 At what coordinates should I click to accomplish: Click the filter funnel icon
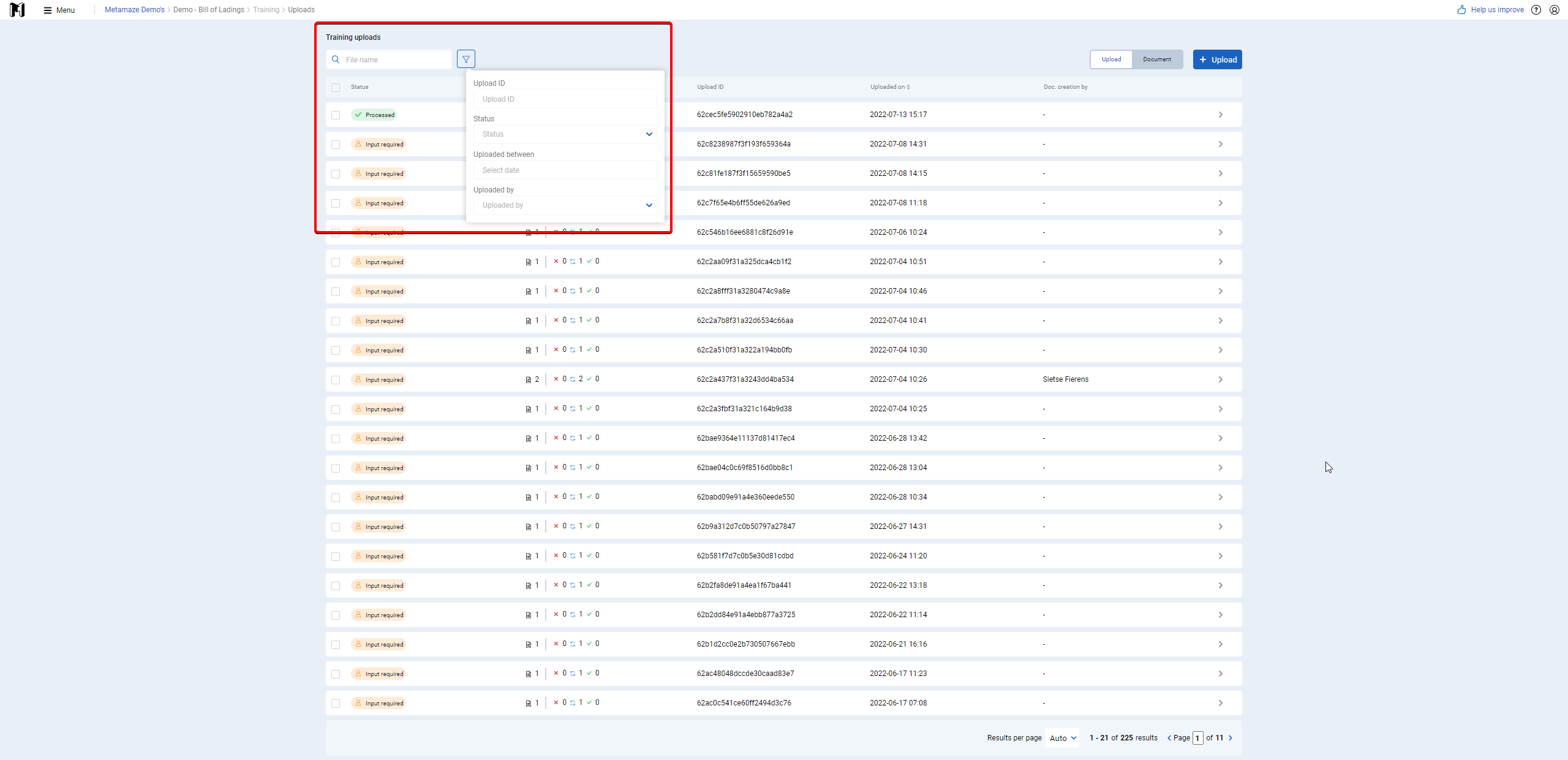(x=466, y=59)
